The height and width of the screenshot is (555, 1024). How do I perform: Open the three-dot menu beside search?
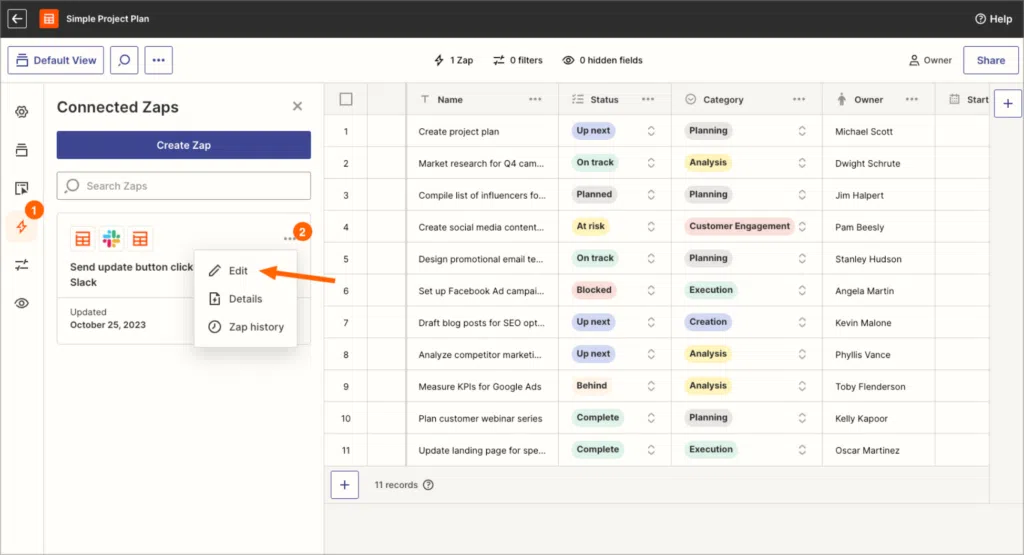pyautogui.click(x=159, y=60)
